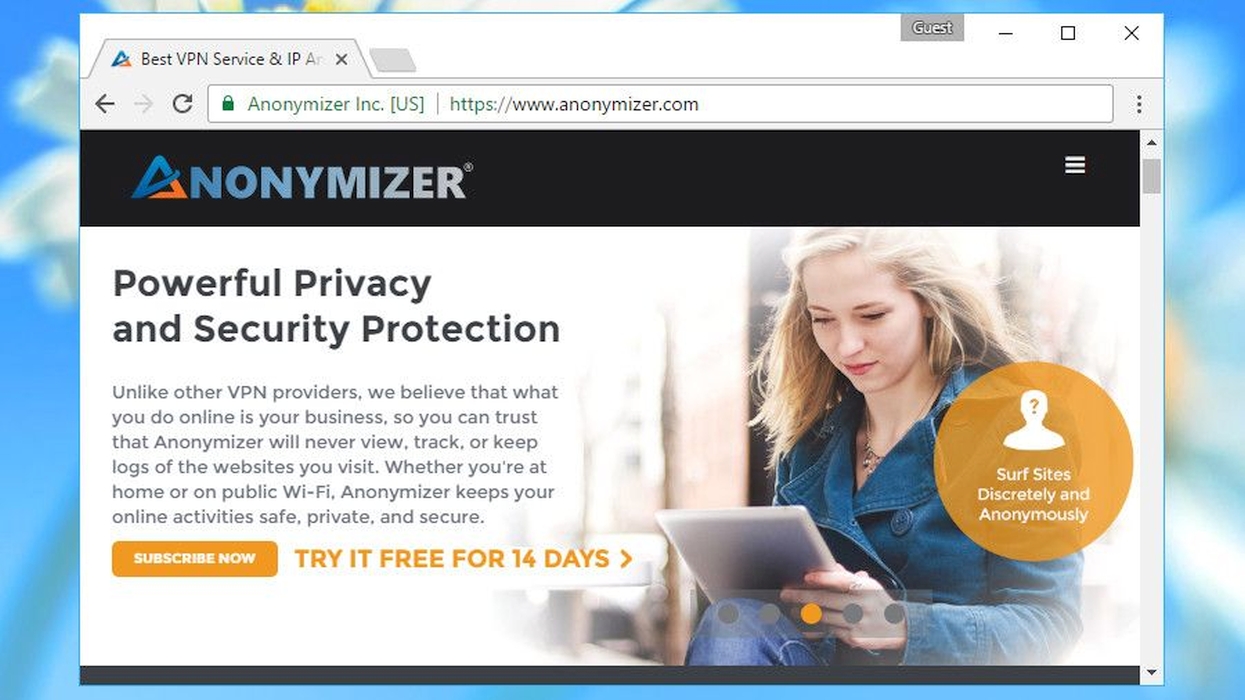Select the fifth carousel dot
This screenshot has width=1245, height=700.
tap(894, 613)
